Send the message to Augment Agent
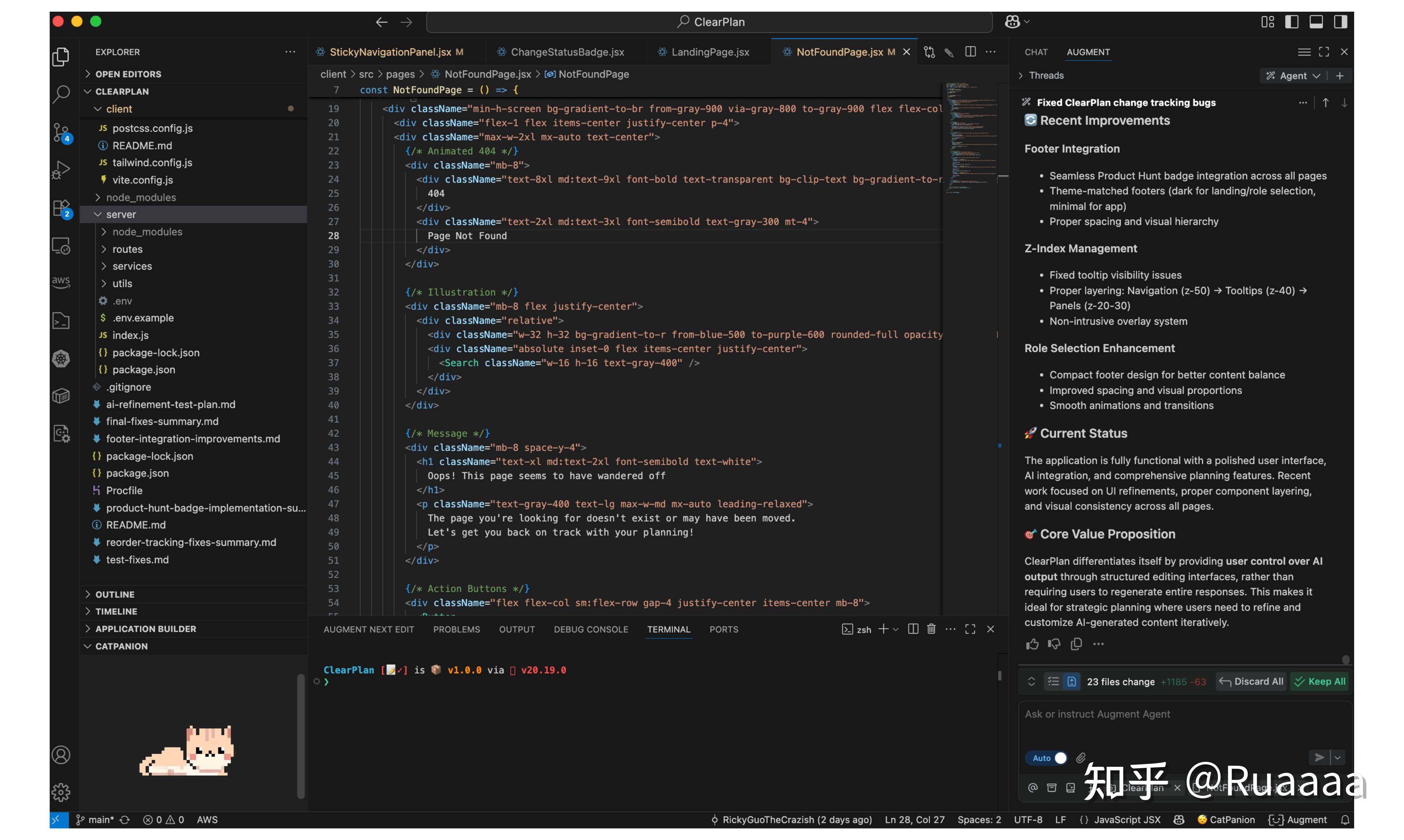The image size is (1404, 840). pyautogui.click(x=1319, y=757)
